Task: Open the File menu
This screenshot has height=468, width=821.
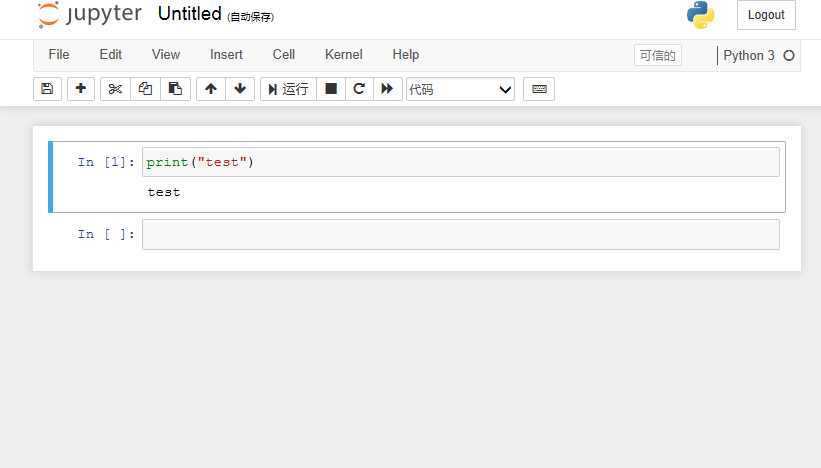Action: click(59, 54)
